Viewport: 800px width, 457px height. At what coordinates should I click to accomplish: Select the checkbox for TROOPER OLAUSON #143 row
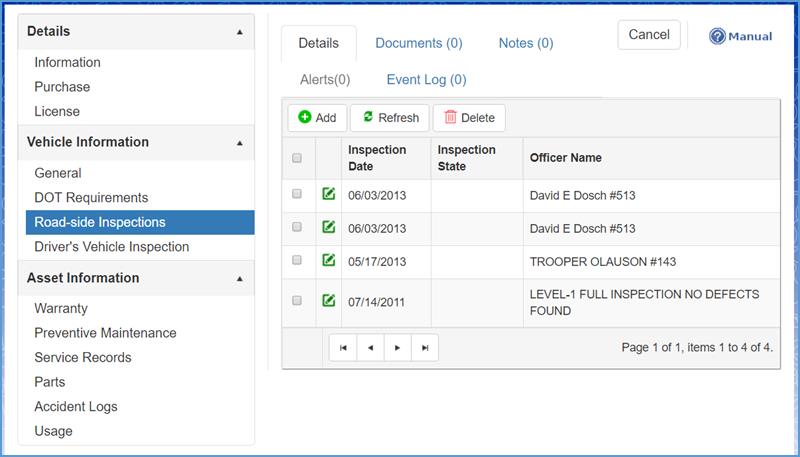pos(297,261)
